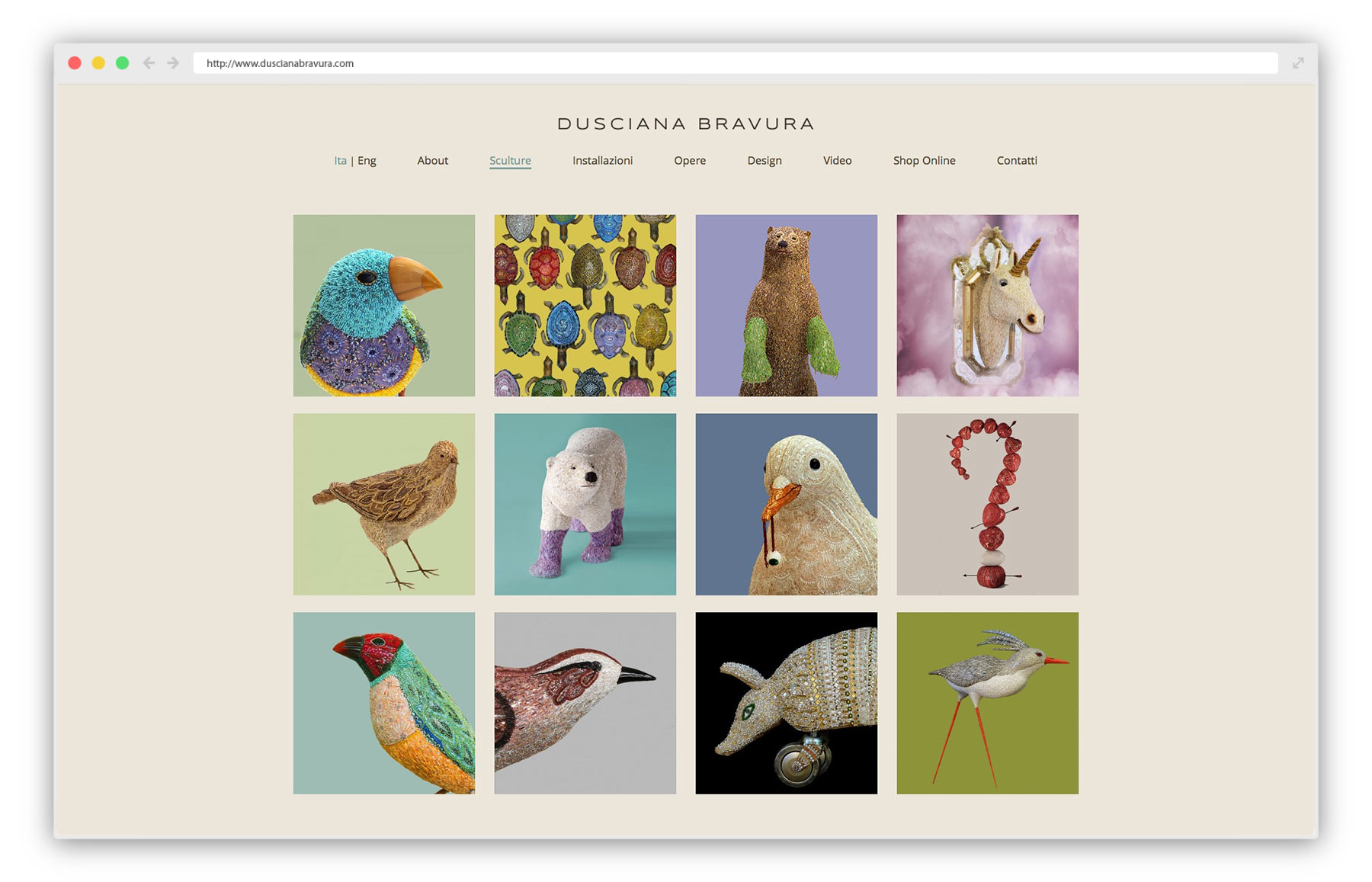Image resolution: width=1372 pixels, height=882 pixels.
Task: Open the unicorn head sculpture thumbnail
Action: coord(988,306)
